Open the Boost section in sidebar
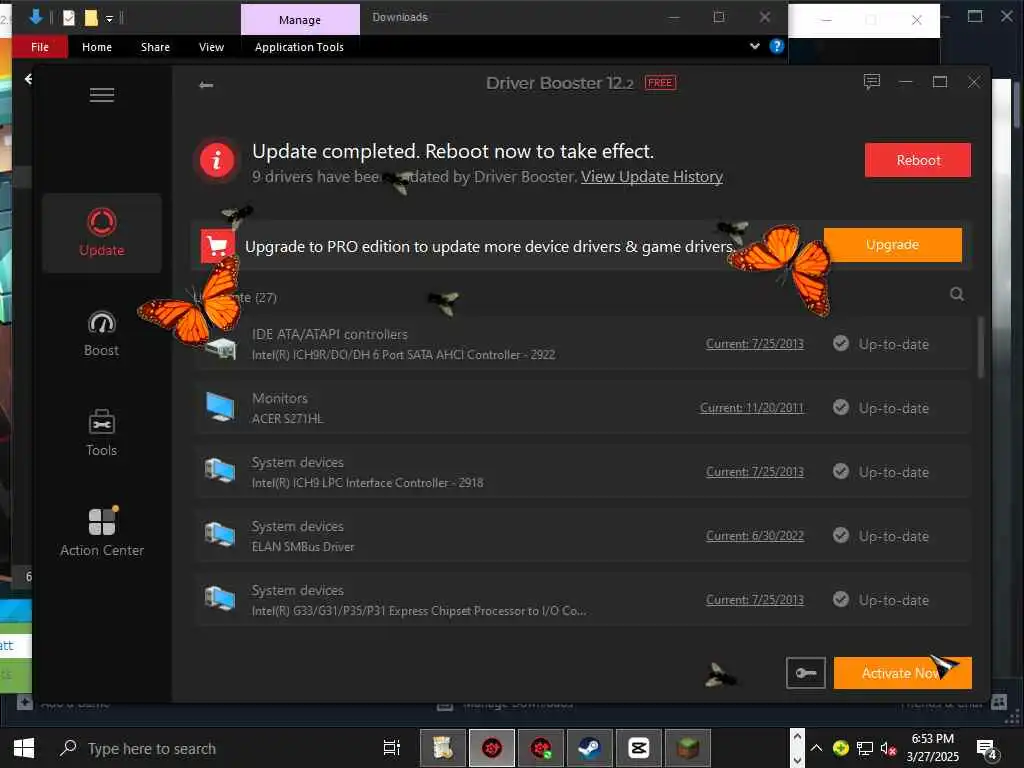 (x=102, y=334)
